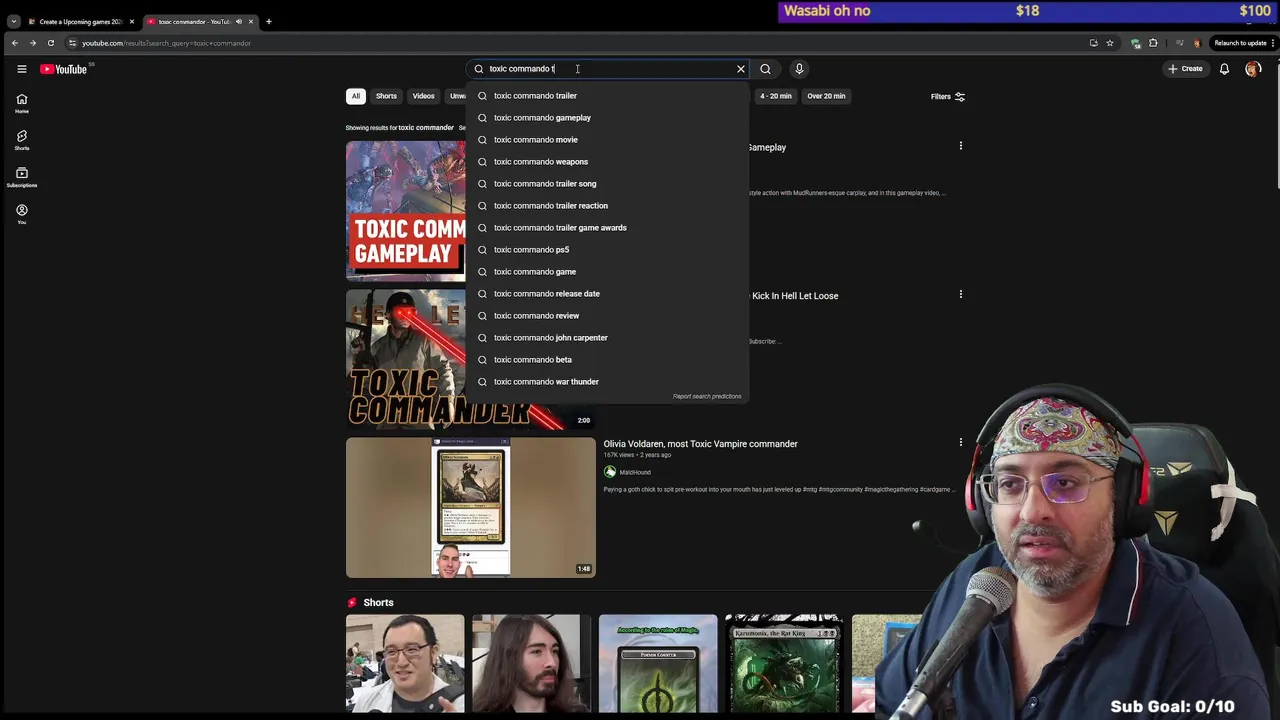Open the browser extensions puzzle icon

click(1153, 43)
